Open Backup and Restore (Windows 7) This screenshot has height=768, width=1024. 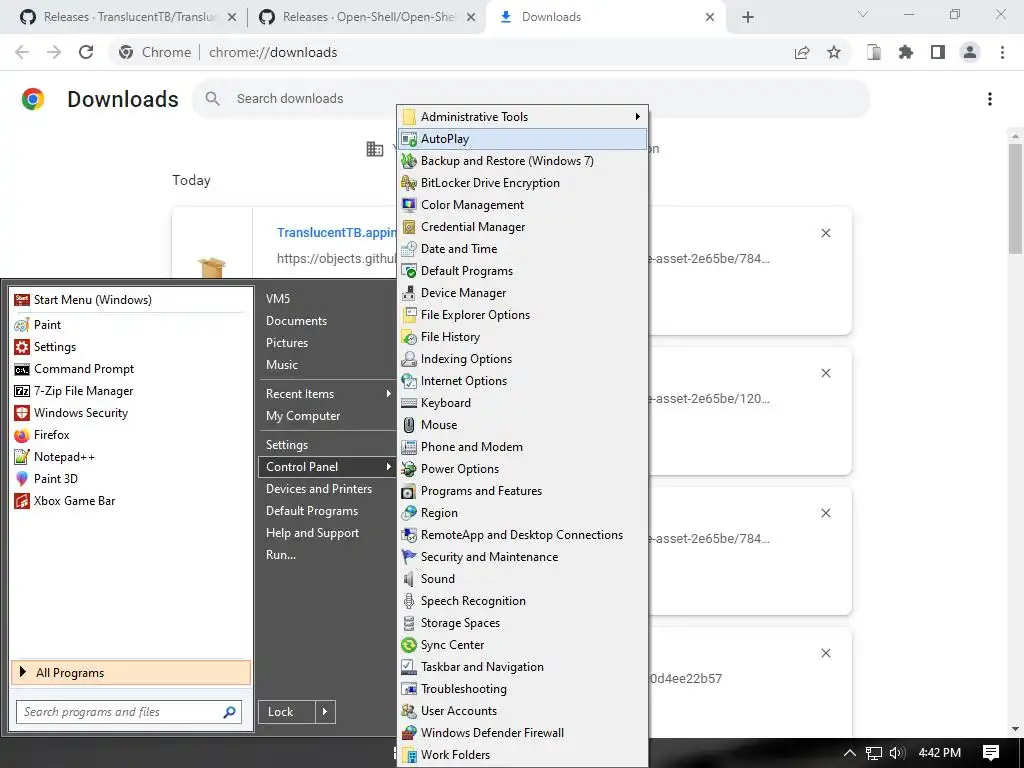pyautogui.click(x=522, y=161)
